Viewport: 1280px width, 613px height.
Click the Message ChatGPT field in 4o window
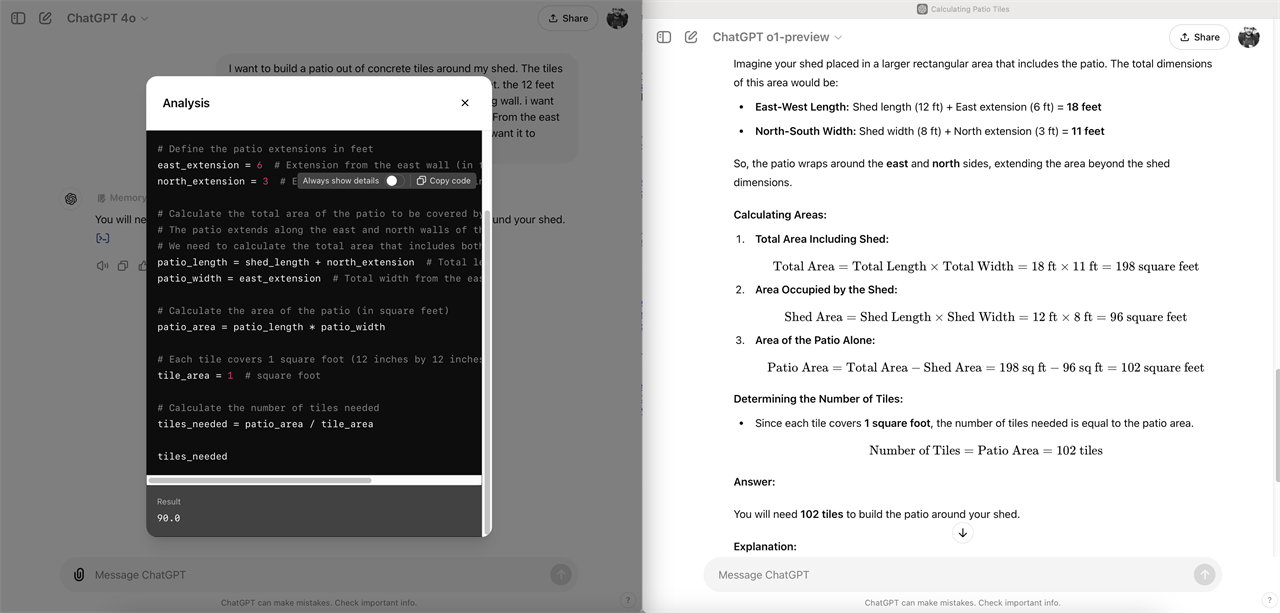point(318,575)
